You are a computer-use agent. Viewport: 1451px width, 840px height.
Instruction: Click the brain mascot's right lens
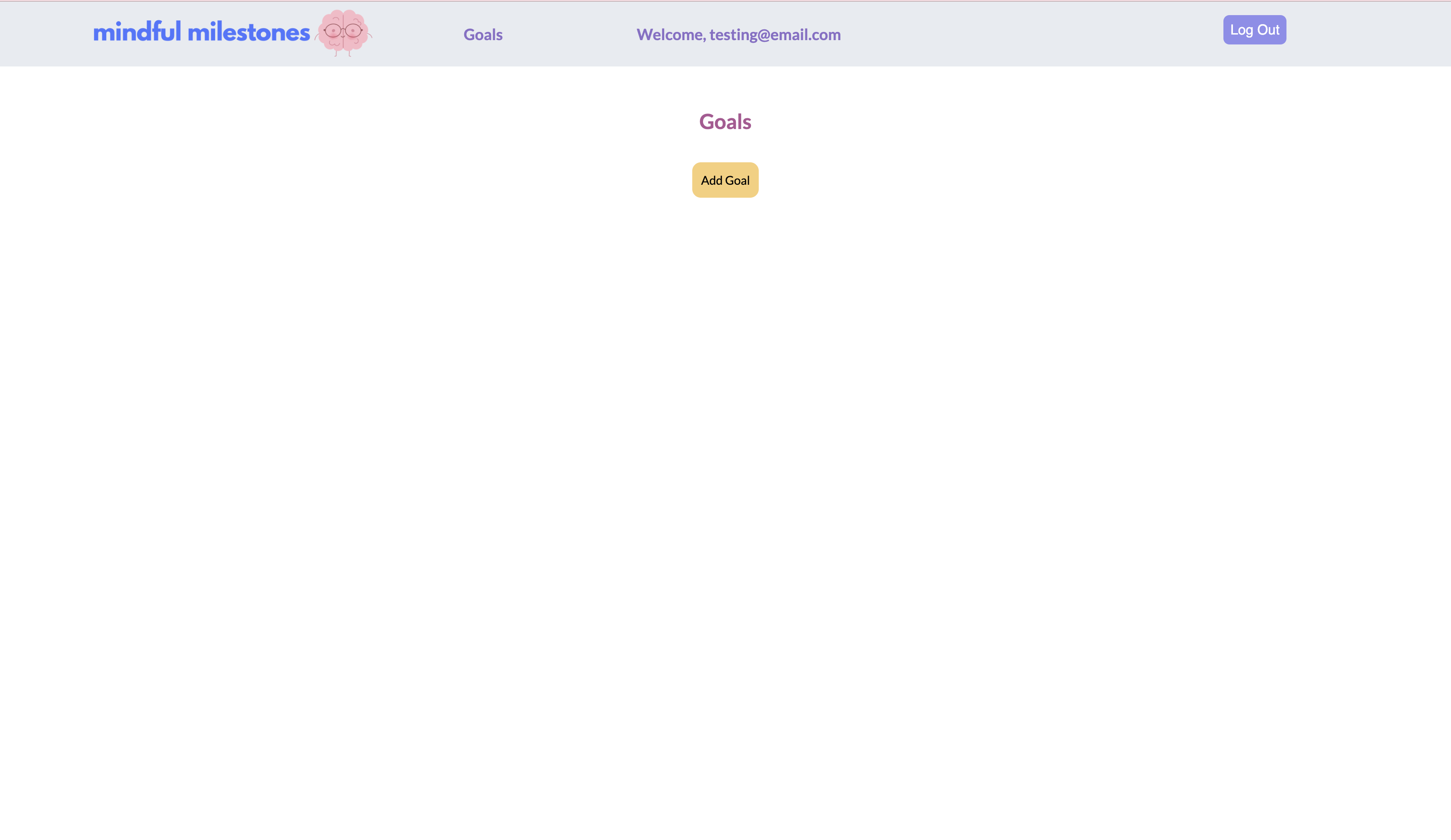pos(354,31)
